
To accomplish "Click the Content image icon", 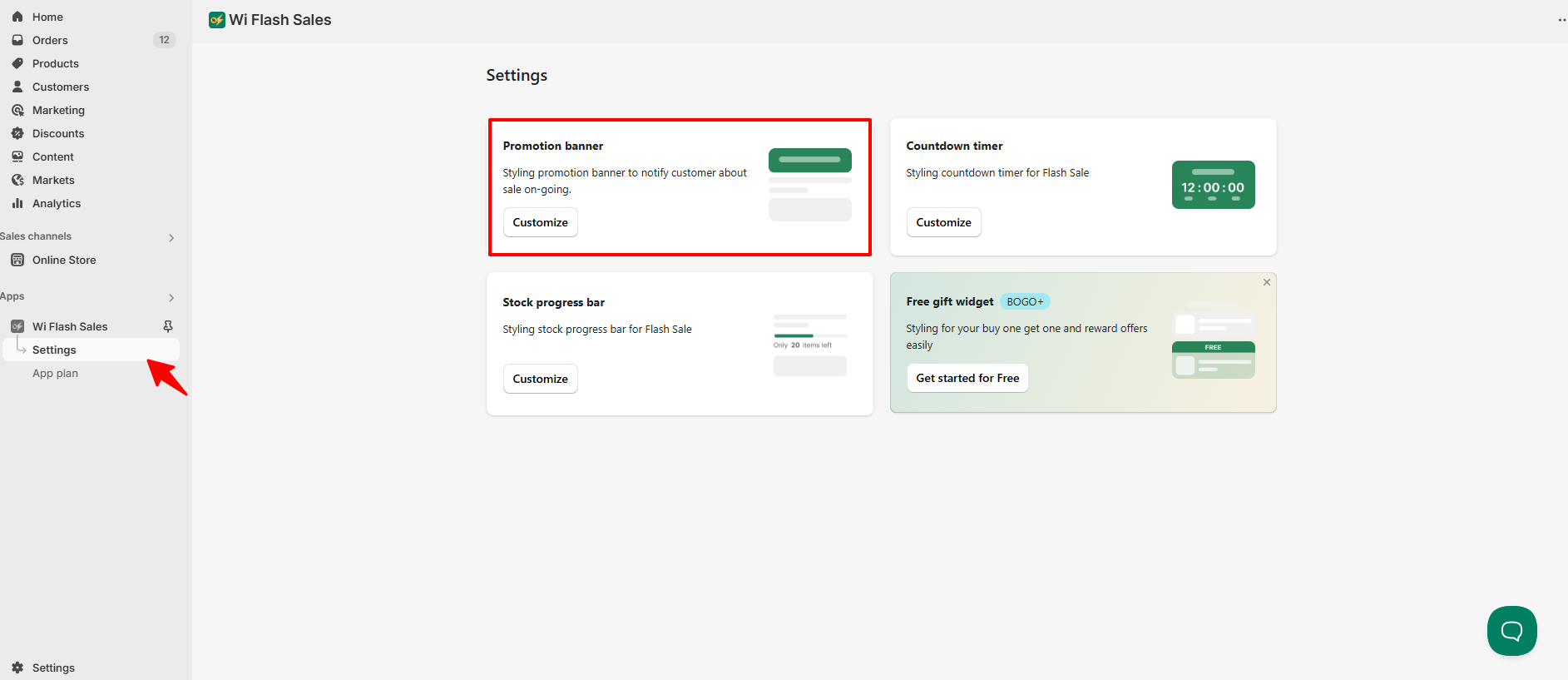I will coord(17,156).
